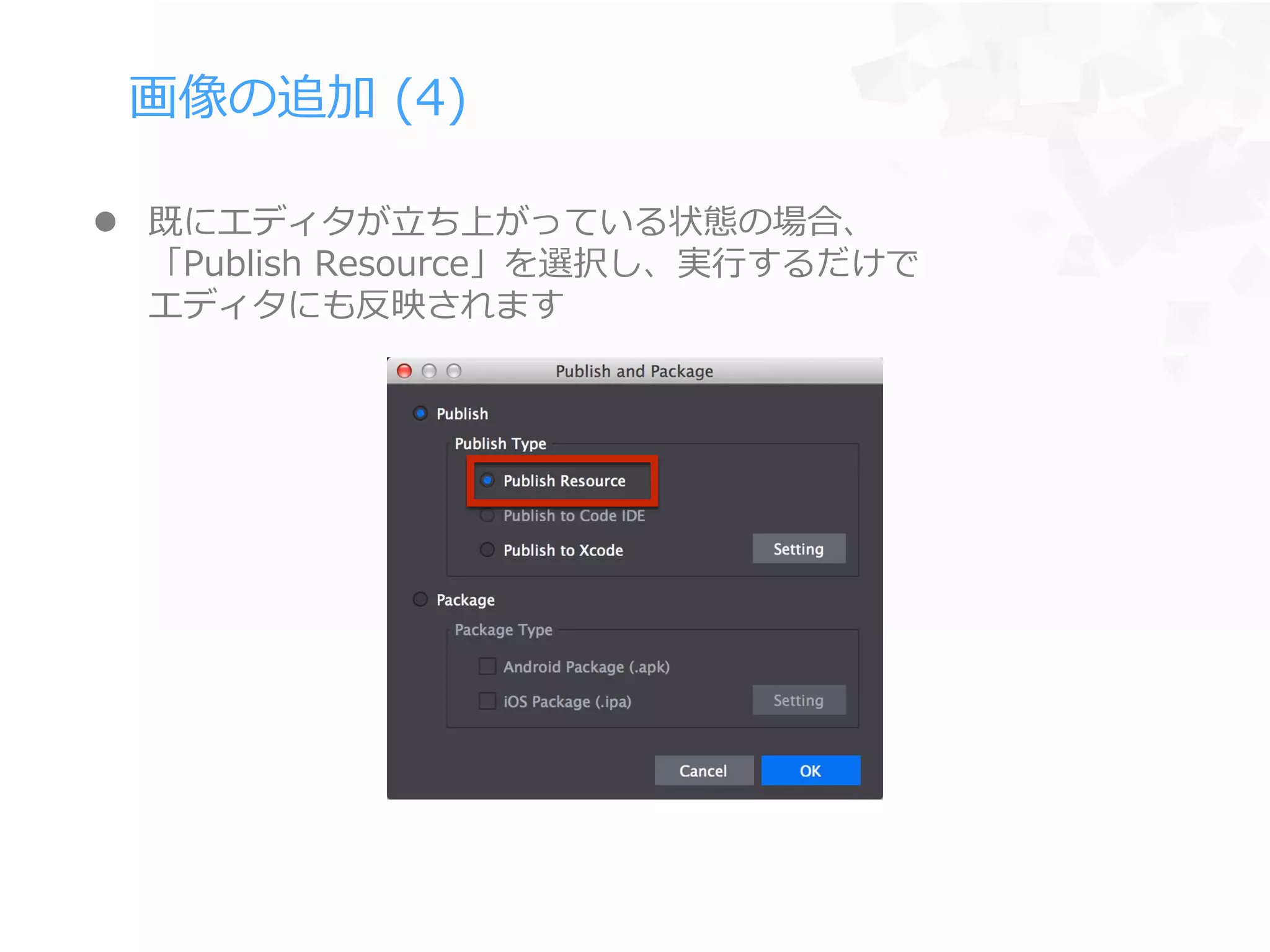The width and height of the screenshot is (1270, 952).
Task: Check Android Package (.apk) checkbox
Action: coord(487,666)
